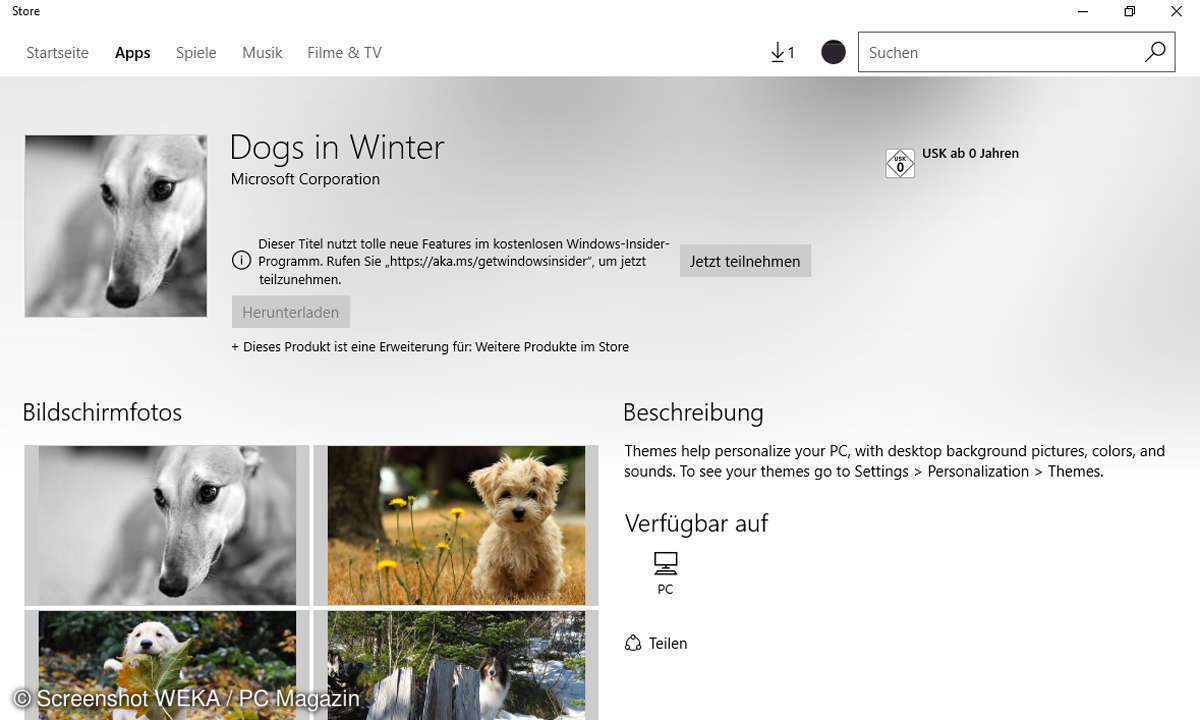The height and width of the screenshot is (720, 1200).
Task: Open the Spiele tab
Action: click(x=196, y=53)
